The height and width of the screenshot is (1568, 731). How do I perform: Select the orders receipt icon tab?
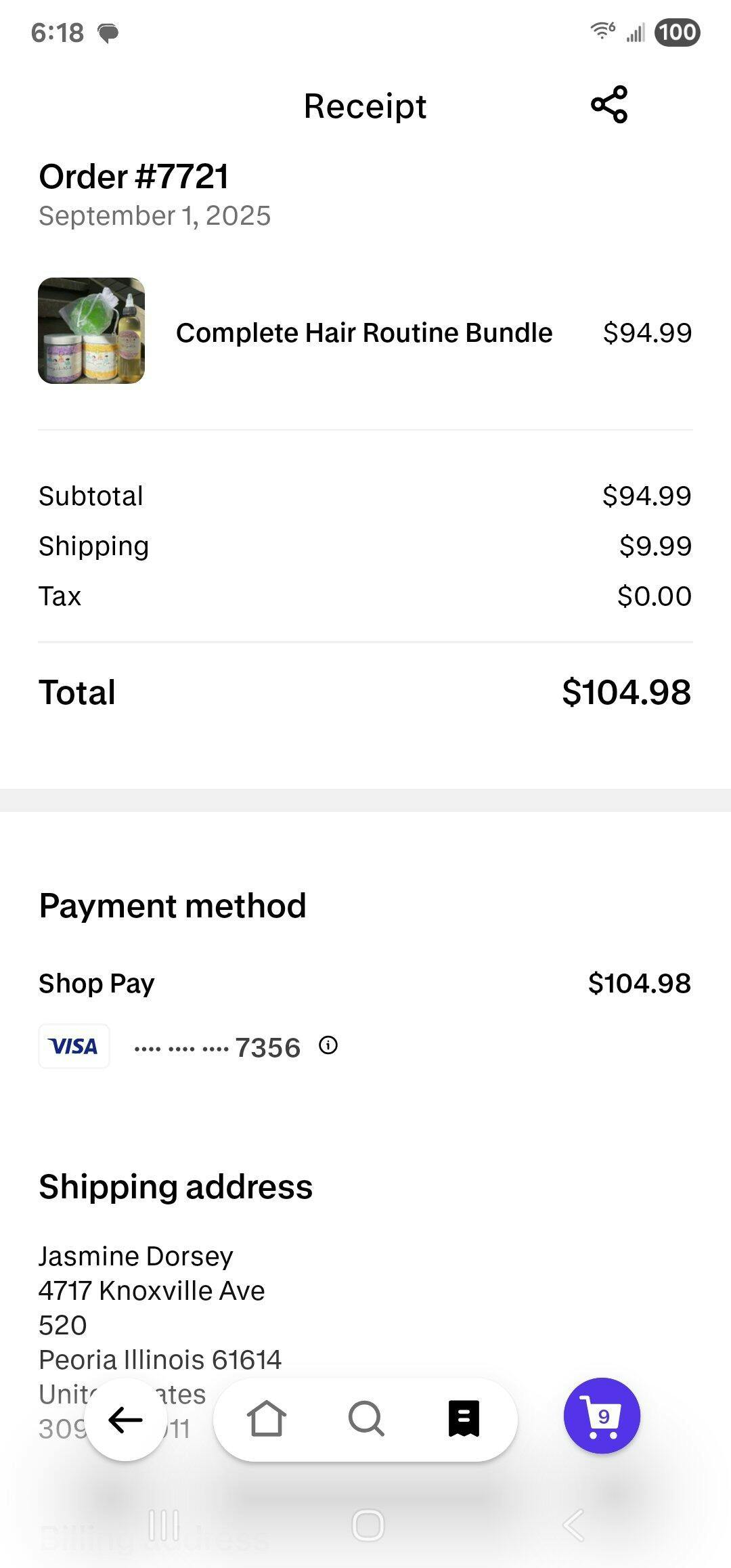464,1418
